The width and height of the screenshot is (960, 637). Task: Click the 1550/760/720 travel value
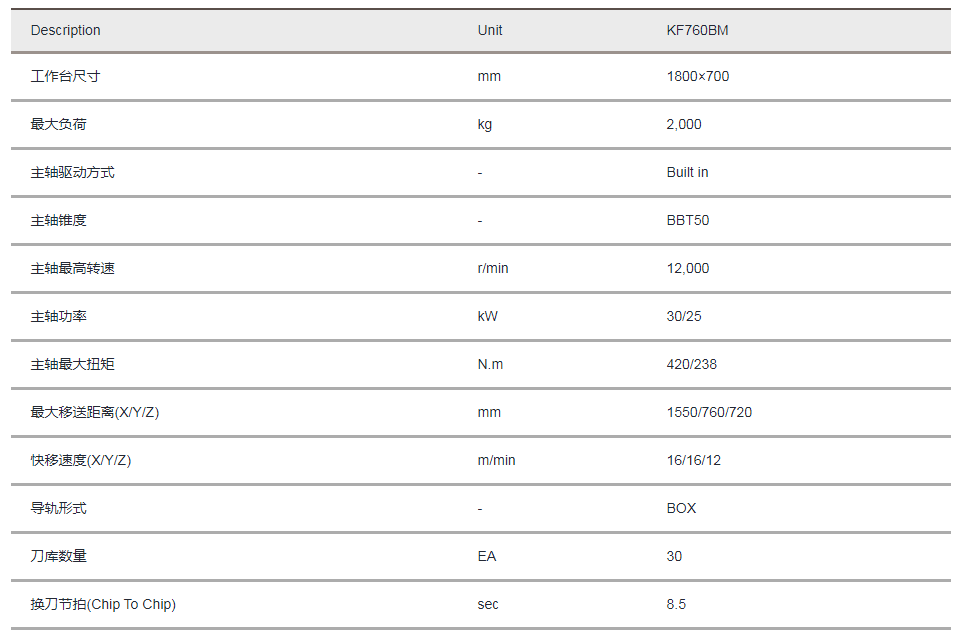tap(709, 412)
